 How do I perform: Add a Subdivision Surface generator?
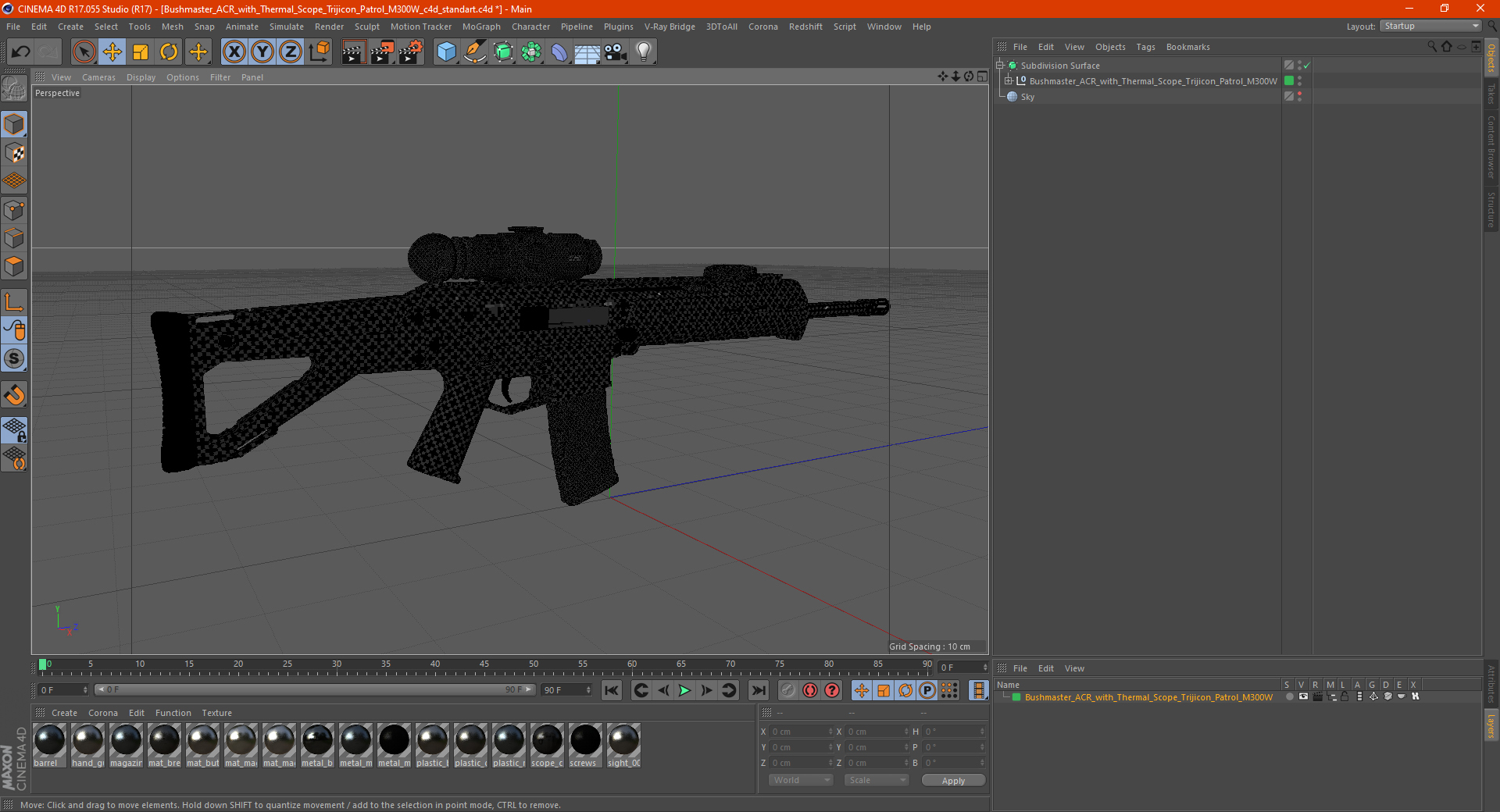coord(503,52)
